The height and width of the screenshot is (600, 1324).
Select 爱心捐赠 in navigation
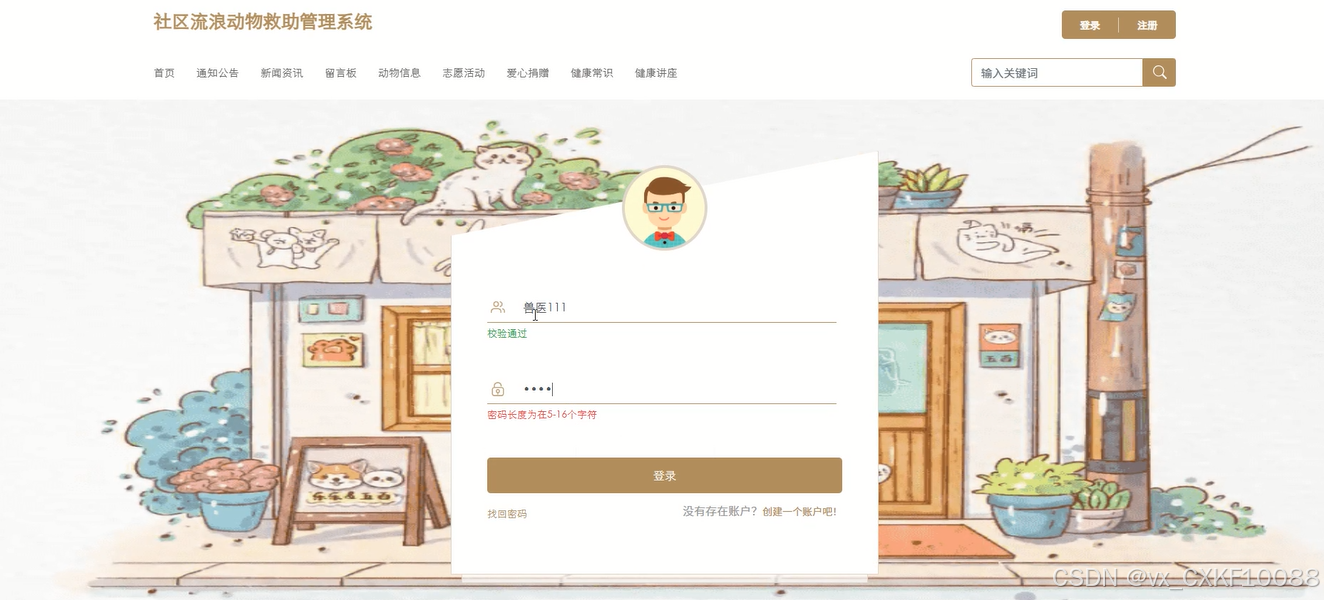528,73
